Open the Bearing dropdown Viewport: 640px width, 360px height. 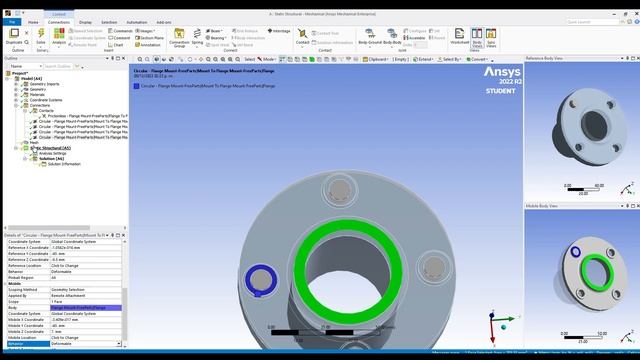tap(216, 38)
